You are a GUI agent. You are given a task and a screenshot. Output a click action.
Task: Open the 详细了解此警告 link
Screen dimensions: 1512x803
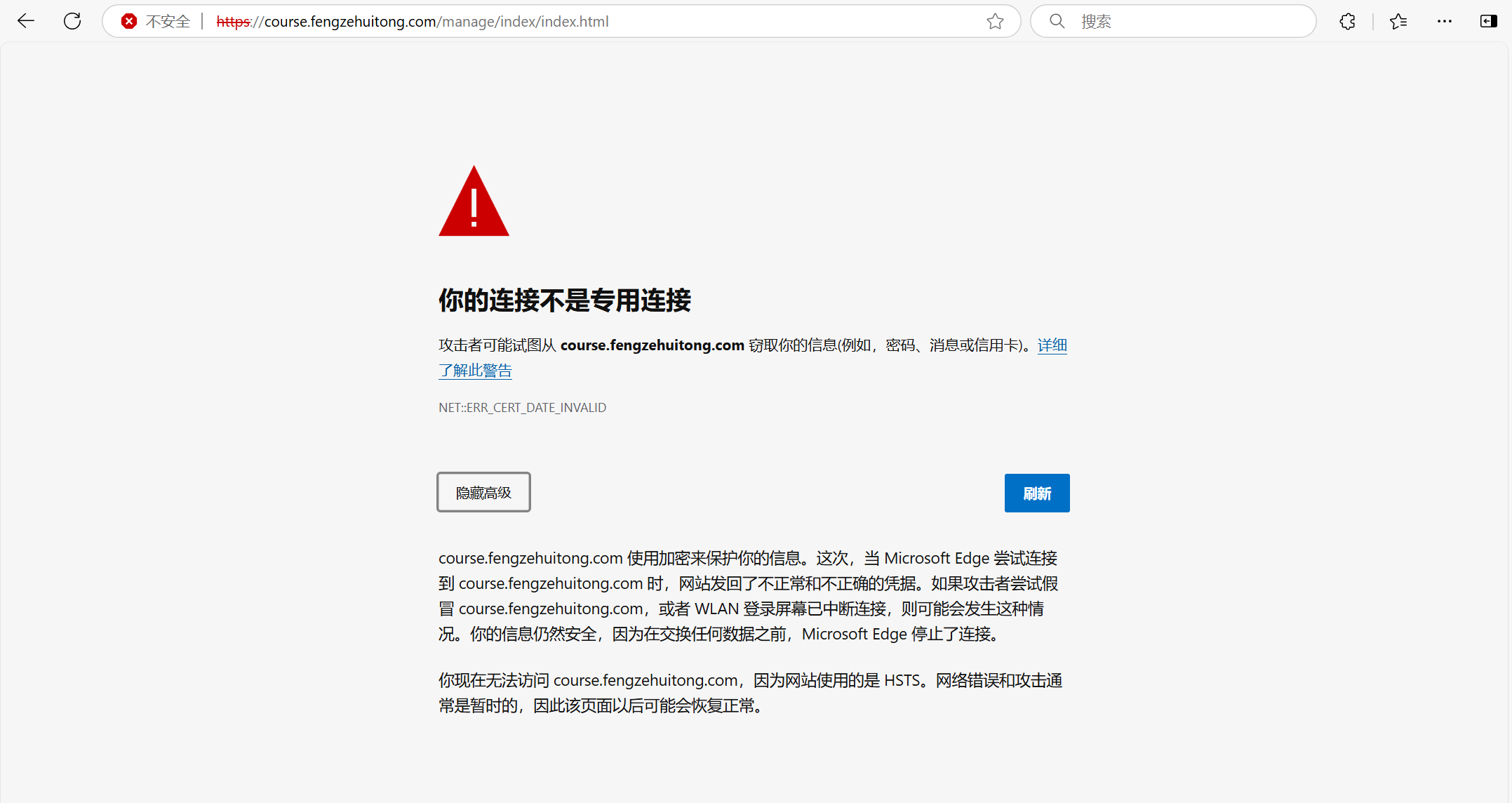coord(475,371)
